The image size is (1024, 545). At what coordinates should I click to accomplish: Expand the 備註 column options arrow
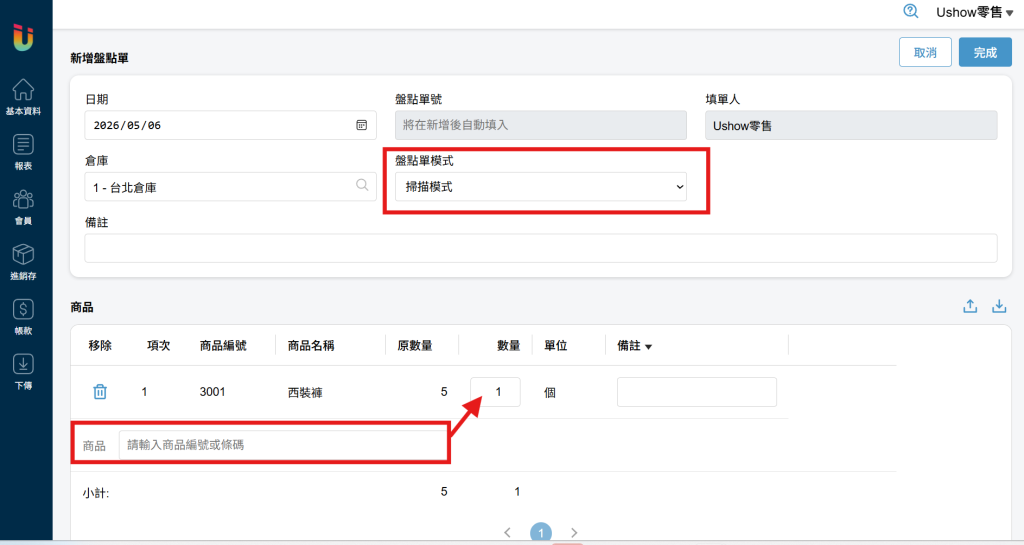pos(648,347)
